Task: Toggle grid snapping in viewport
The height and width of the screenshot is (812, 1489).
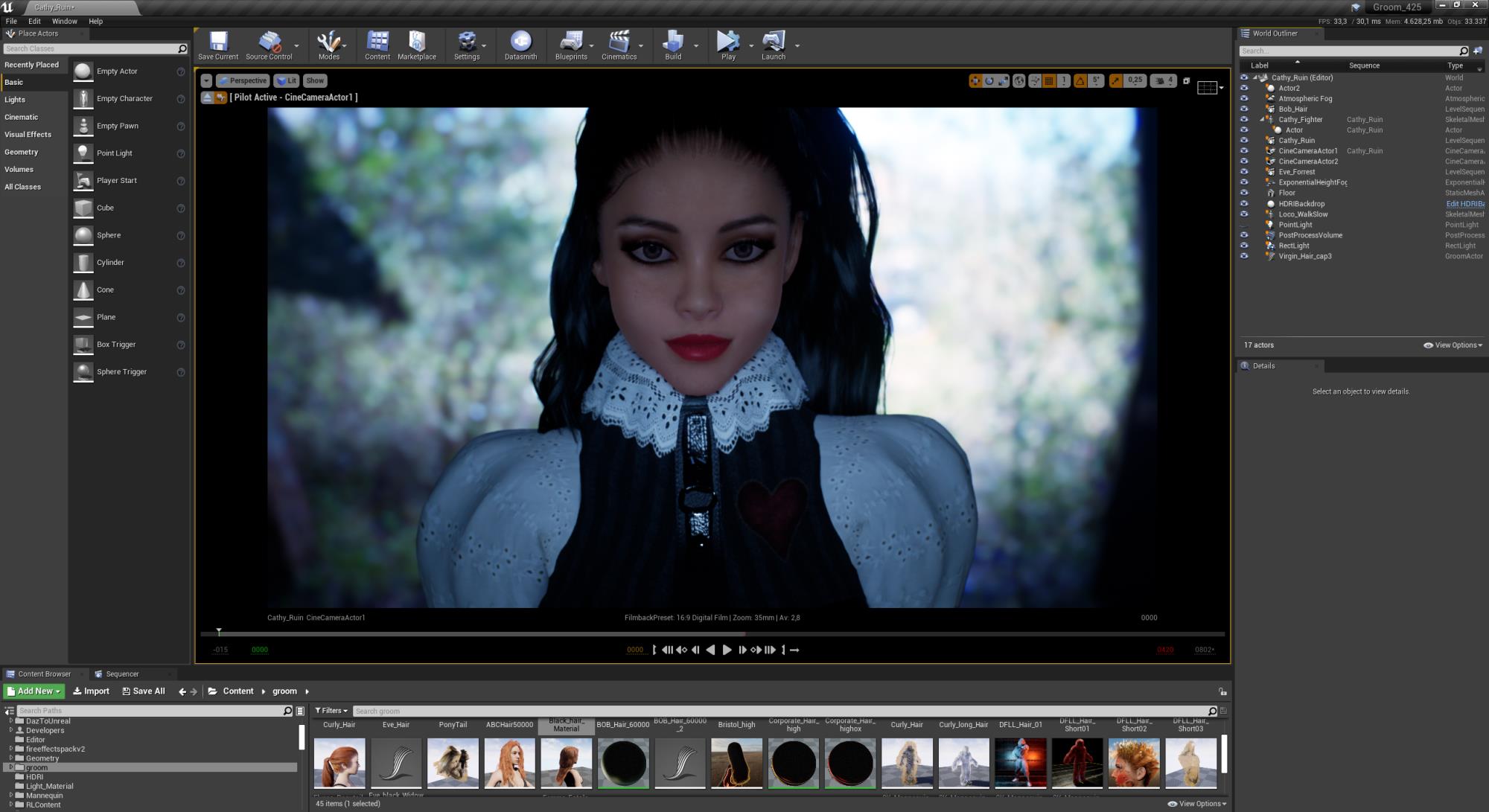Action: point(1049,80)
